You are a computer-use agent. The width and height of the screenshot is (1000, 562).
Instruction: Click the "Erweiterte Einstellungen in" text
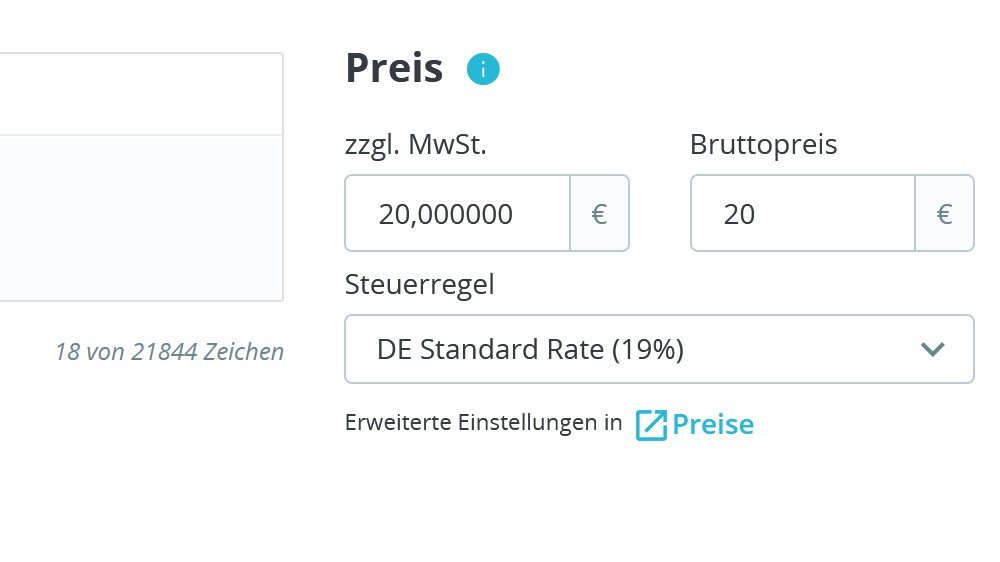click(483, 423)
